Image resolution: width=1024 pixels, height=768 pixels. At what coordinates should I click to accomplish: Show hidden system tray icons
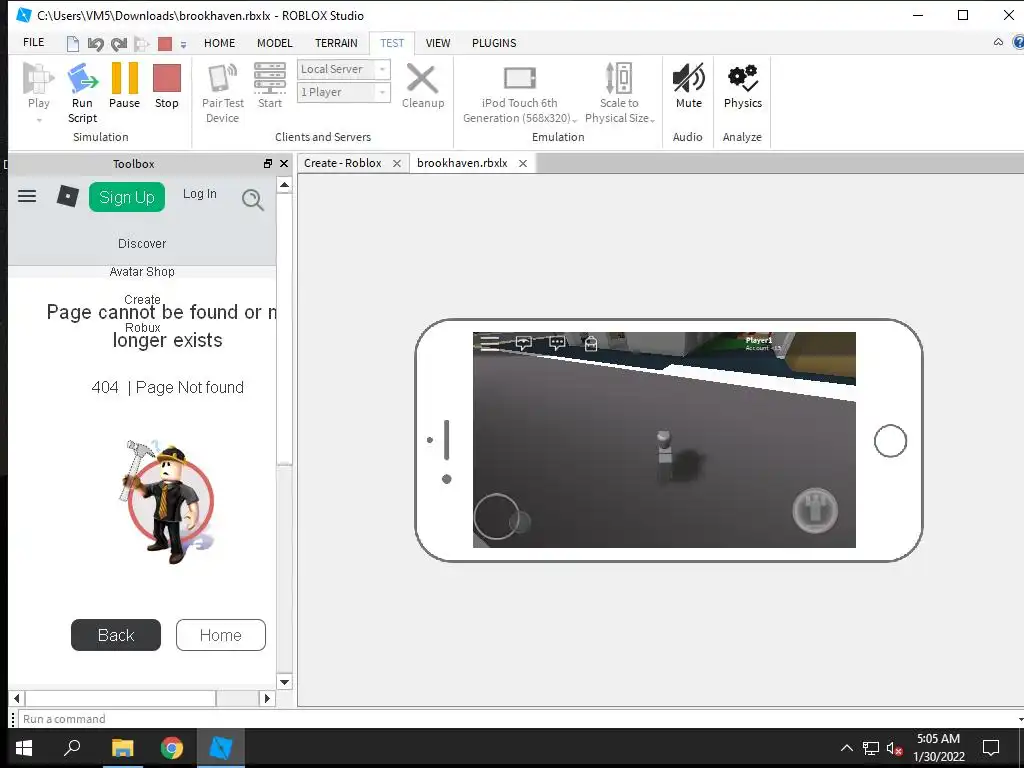click(846, 748)
